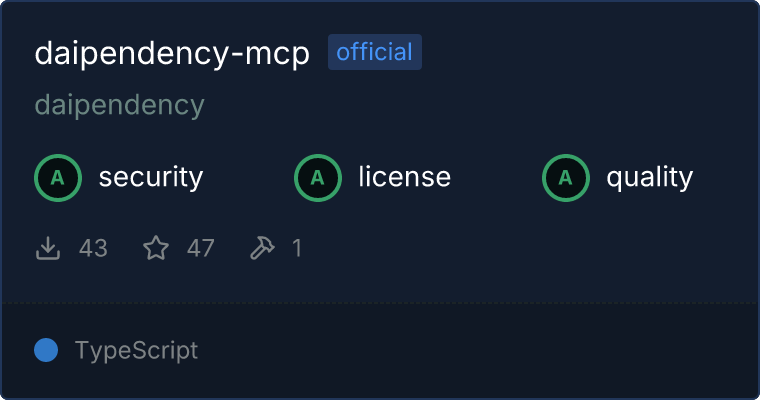
Task: Click the blue TypeScript language dot
Action: pos(46,350)
